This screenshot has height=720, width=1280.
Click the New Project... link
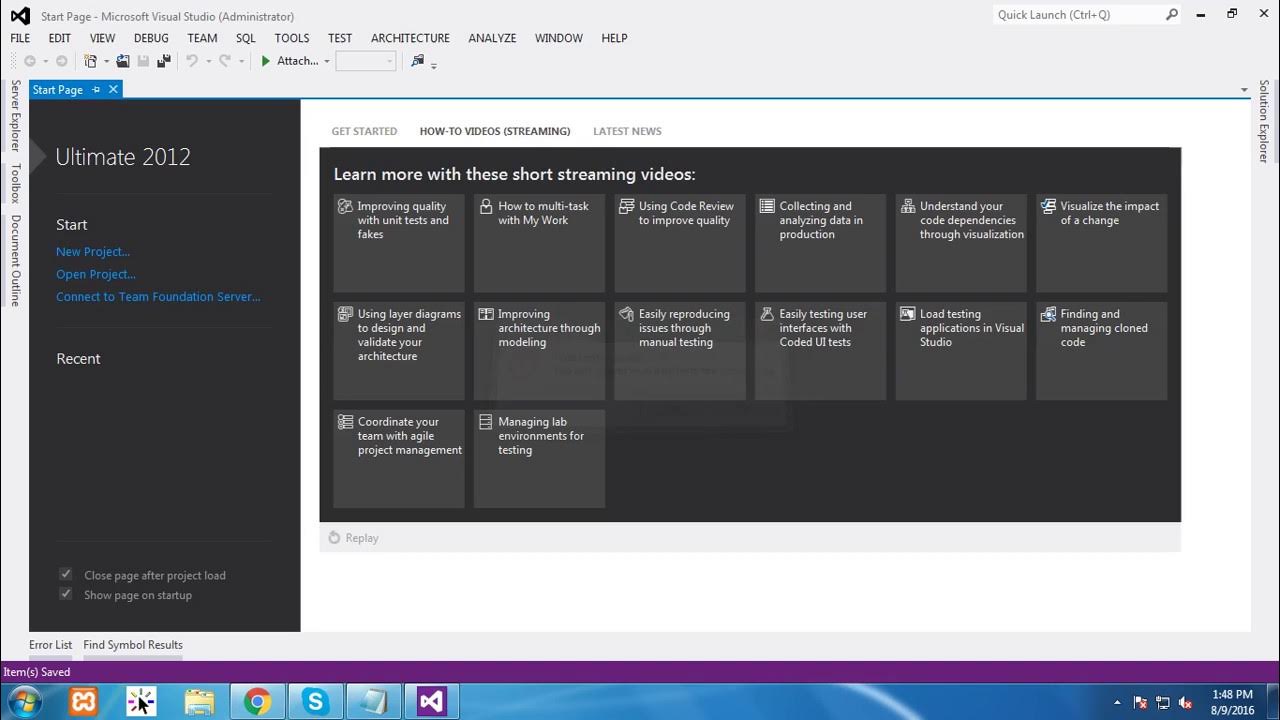click(x=93, y=252)
